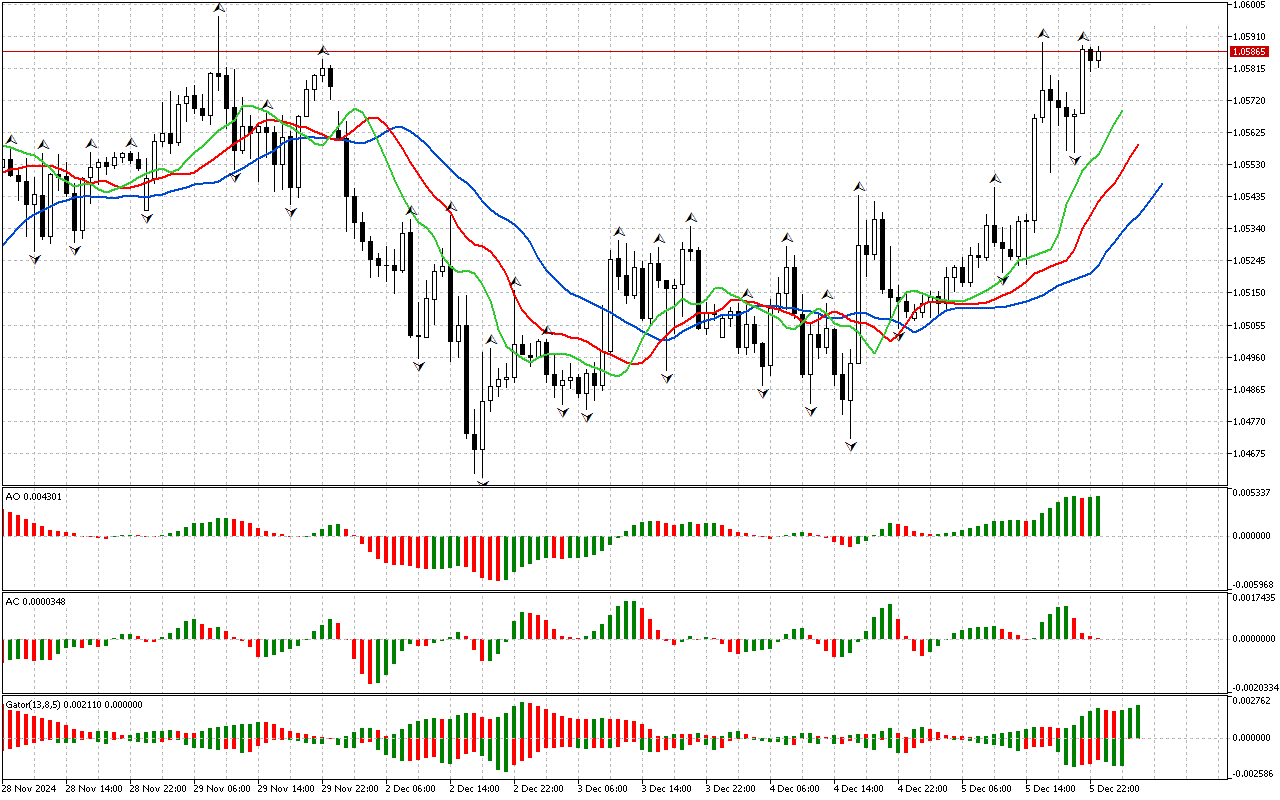Click the 29 Nov 06:00 time label
This screenshot has height=800, width=1280.
click(x=220, y=789)
